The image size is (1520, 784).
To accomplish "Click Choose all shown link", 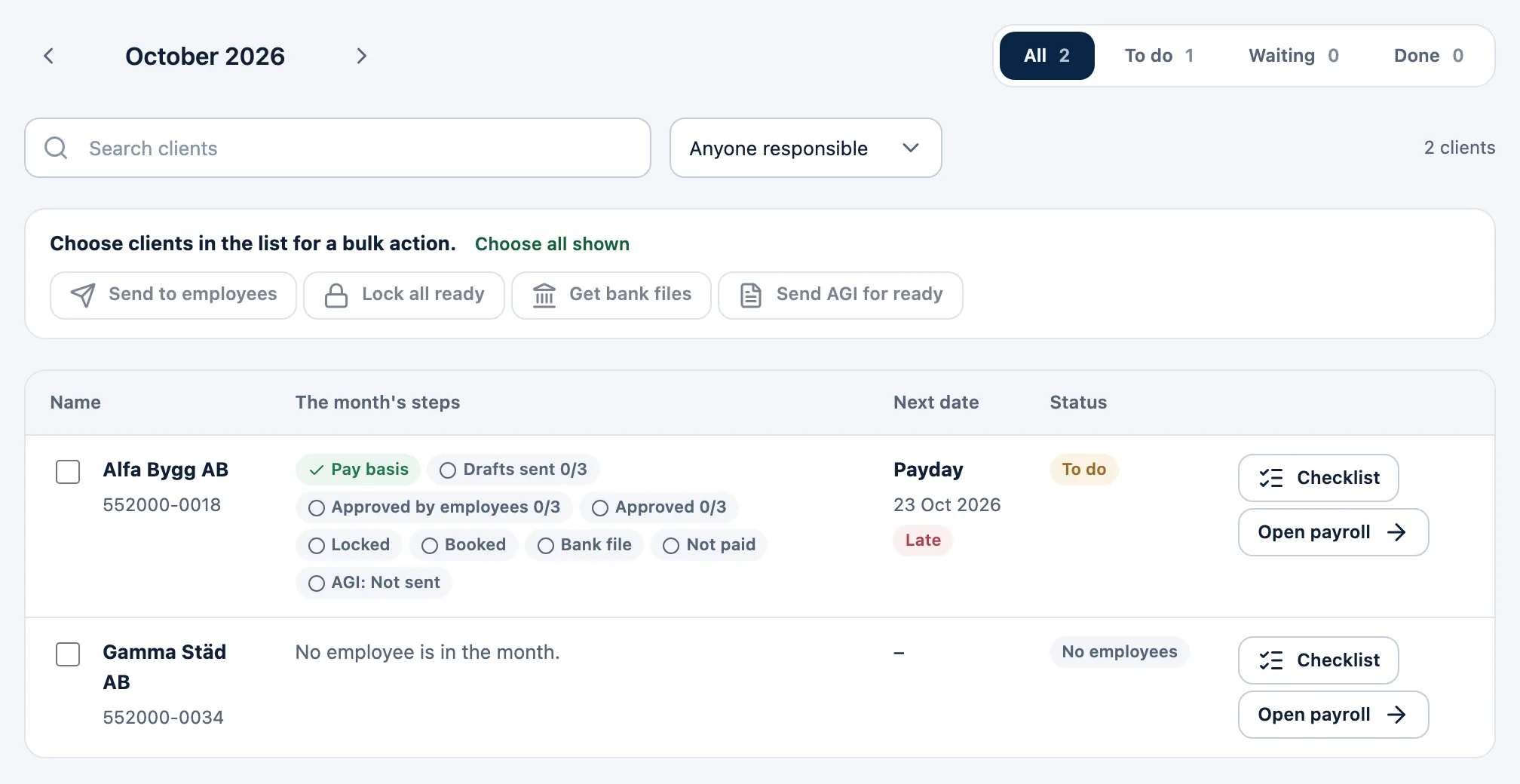I will [552, 244].
